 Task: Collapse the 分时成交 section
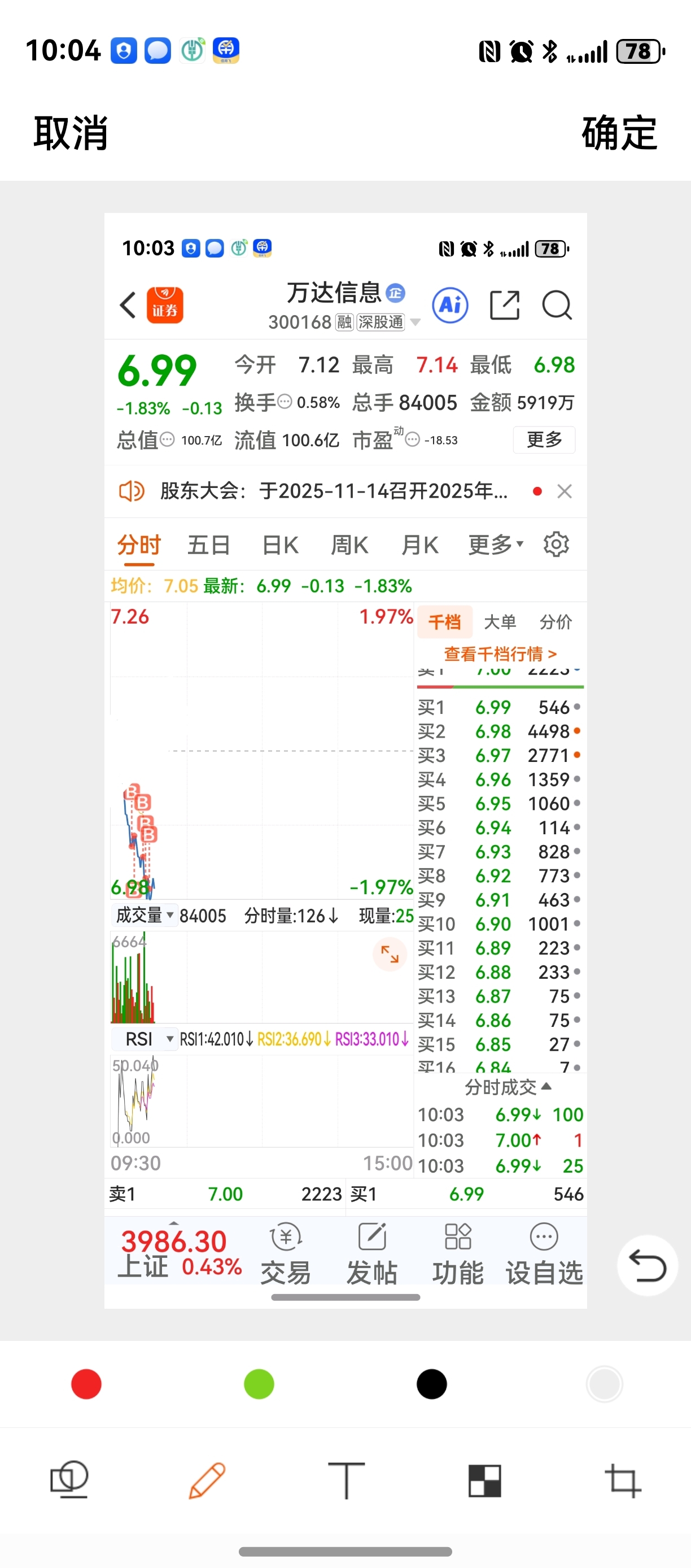point(508,1087)
